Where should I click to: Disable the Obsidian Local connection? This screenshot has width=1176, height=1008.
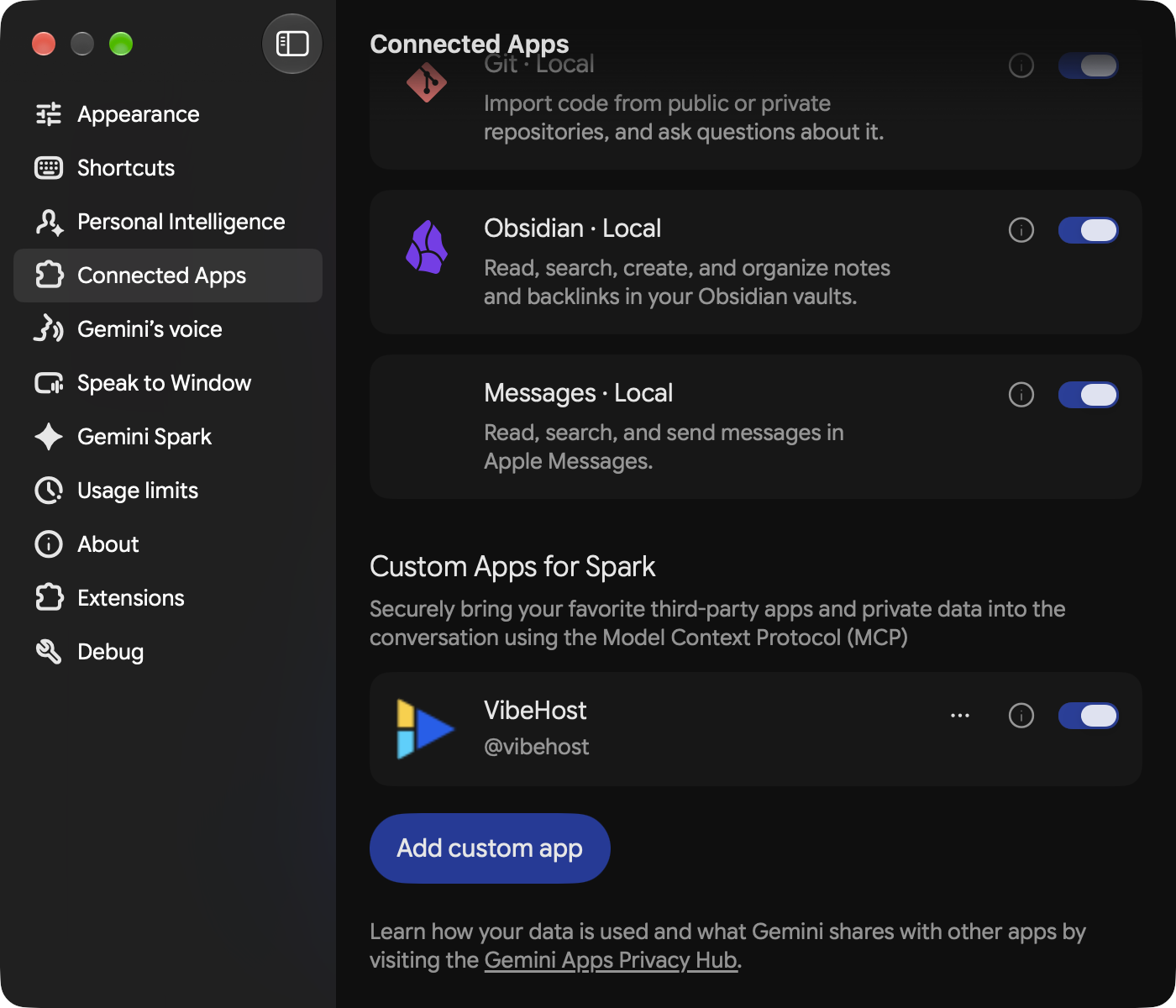pos(1089,230)
